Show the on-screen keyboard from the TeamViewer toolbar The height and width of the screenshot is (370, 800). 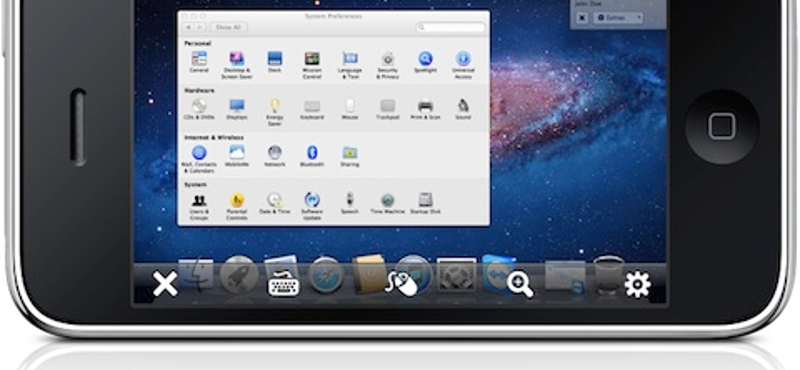pyautogui.click(x=283, y=285)
